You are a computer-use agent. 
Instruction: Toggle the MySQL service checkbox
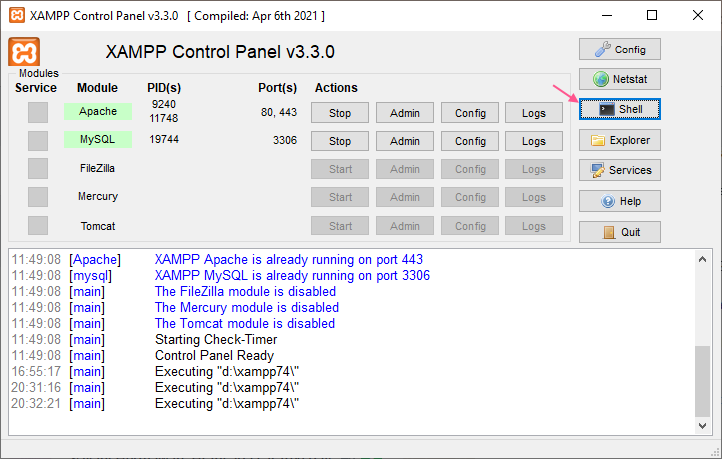[x=38, y=140]
